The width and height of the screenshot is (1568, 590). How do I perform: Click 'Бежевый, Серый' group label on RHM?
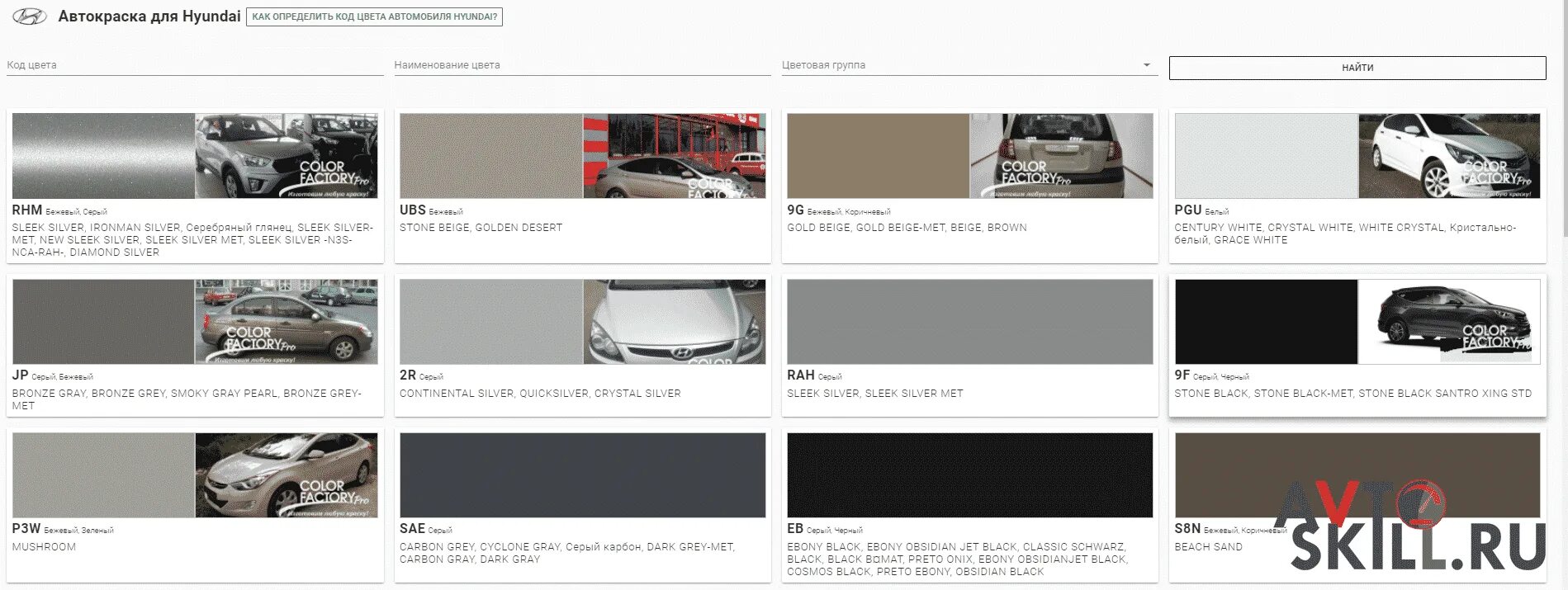[76, 212]
